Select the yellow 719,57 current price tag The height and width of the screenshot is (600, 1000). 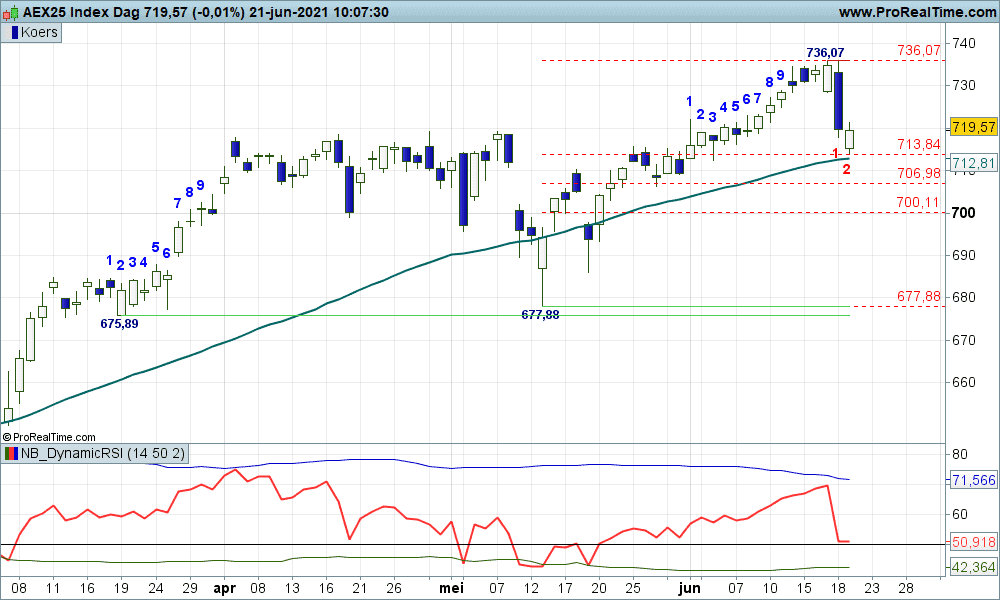tap(973, 127)
